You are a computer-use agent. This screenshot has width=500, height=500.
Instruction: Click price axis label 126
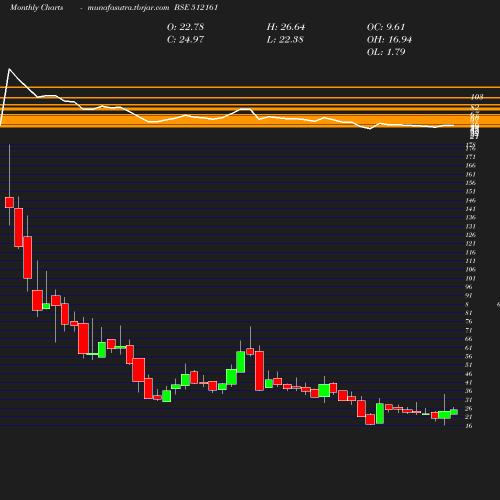click(x=470, y=235)
